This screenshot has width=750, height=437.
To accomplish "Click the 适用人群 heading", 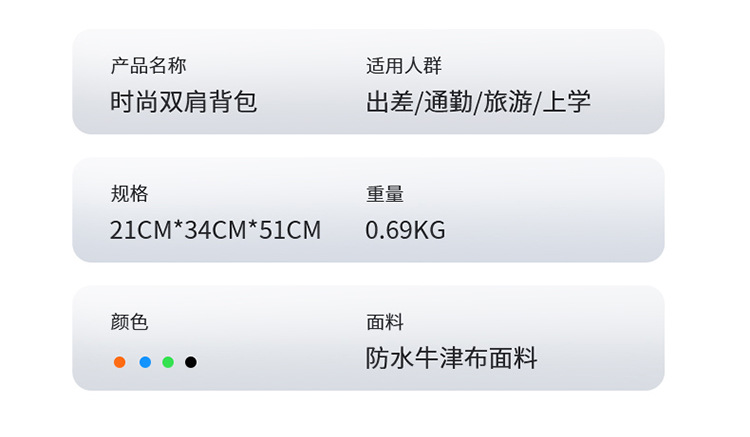I will [403, 66].
